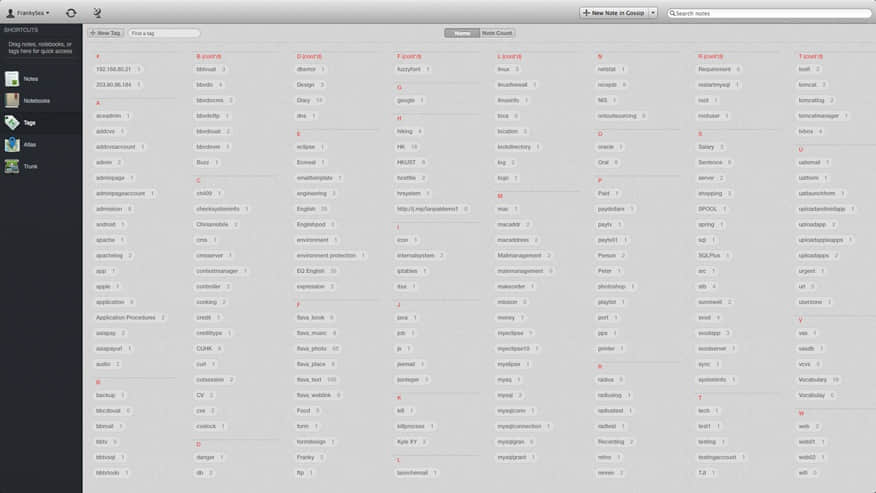Click the New Tag button

click(x=106, y=33)
